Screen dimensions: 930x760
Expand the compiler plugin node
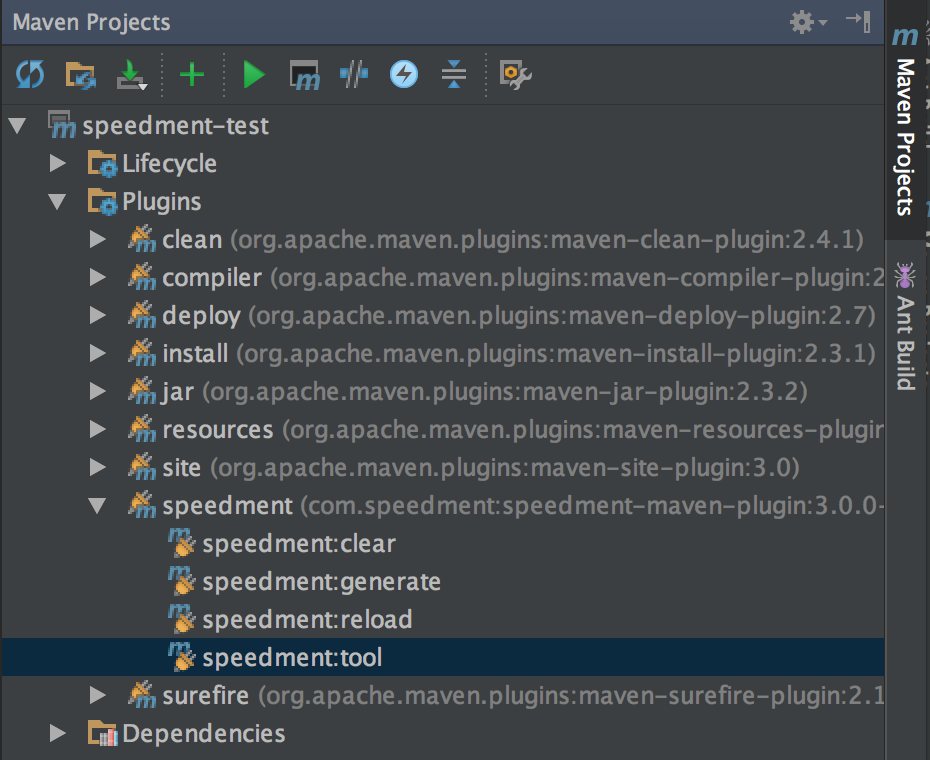point(98,277)
